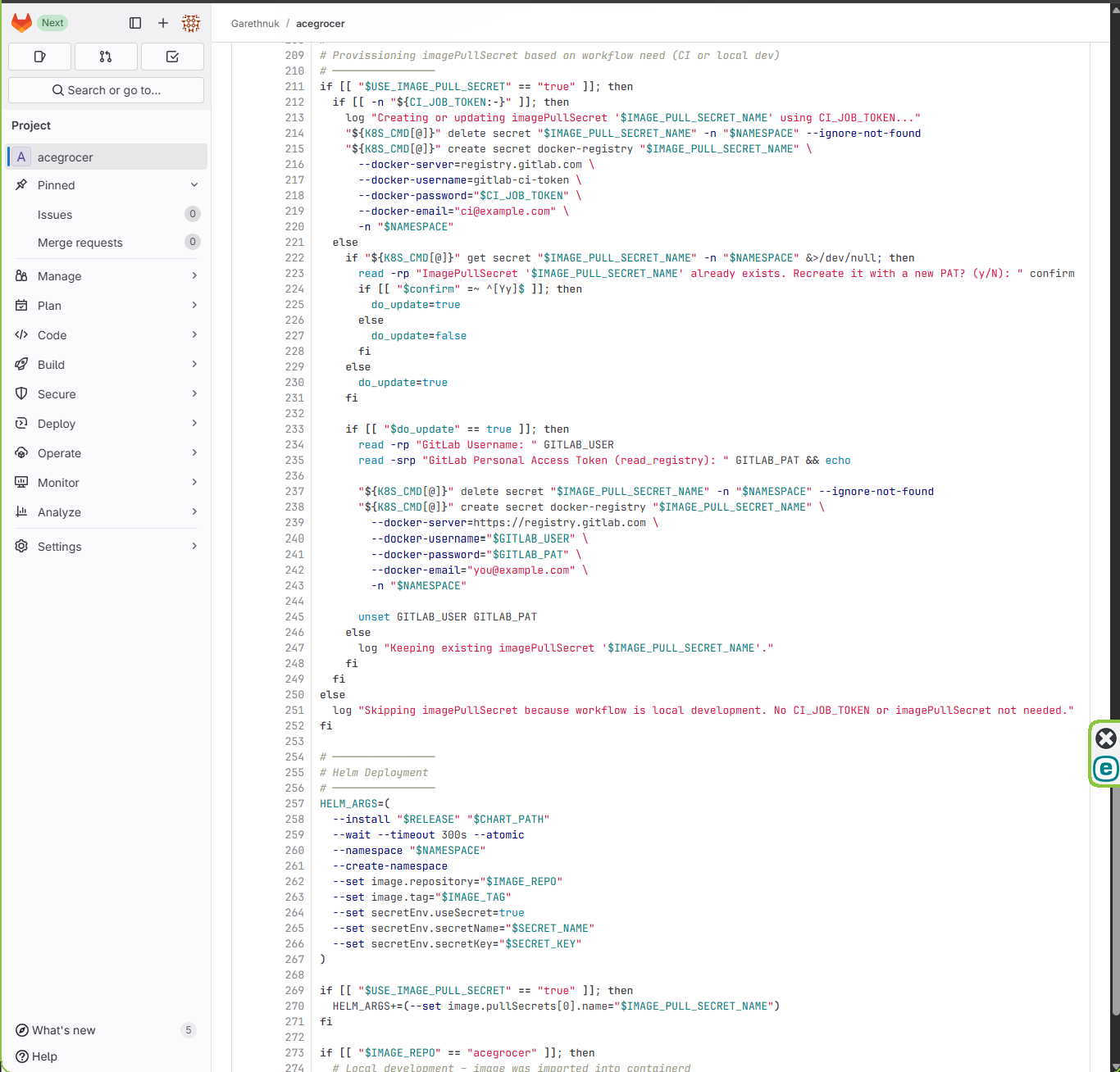This screenshot has width=1120, height=1072.
Task: Click line number 269
Action: [x=294, y=991]
